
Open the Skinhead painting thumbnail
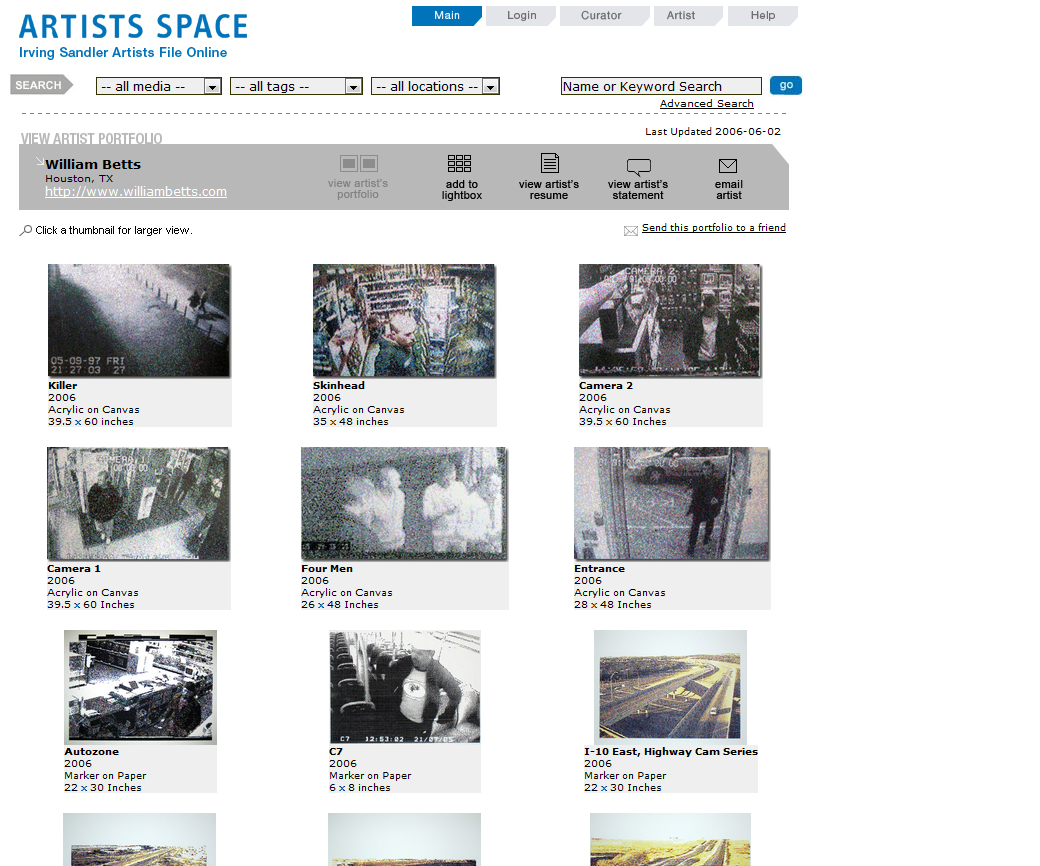404,321
